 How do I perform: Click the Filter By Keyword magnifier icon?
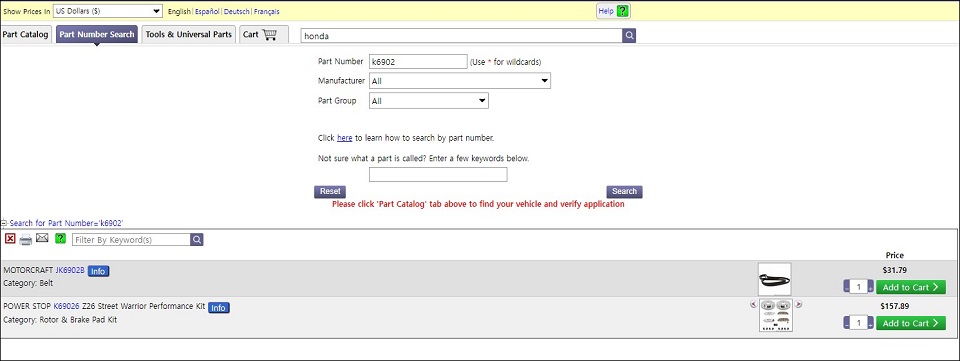click(197, 240)
